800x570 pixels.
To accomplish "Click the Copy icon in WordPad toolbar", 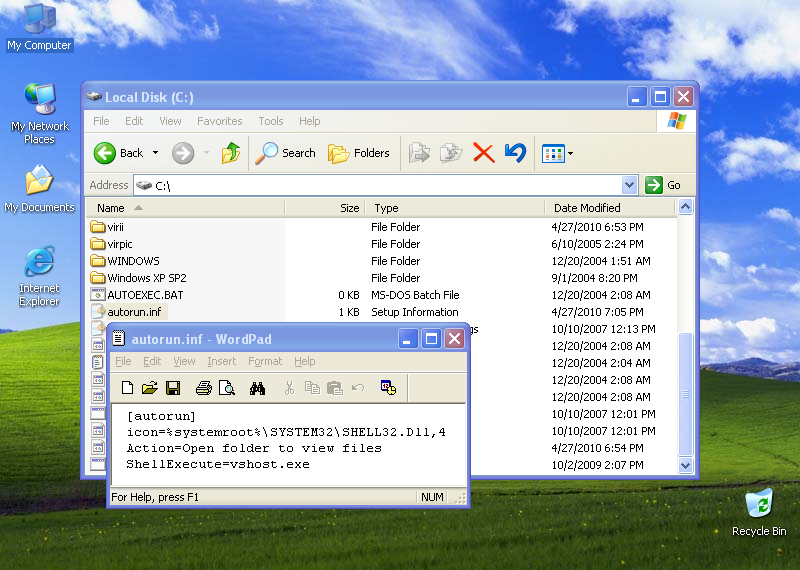I will click(x=312, y=388).
